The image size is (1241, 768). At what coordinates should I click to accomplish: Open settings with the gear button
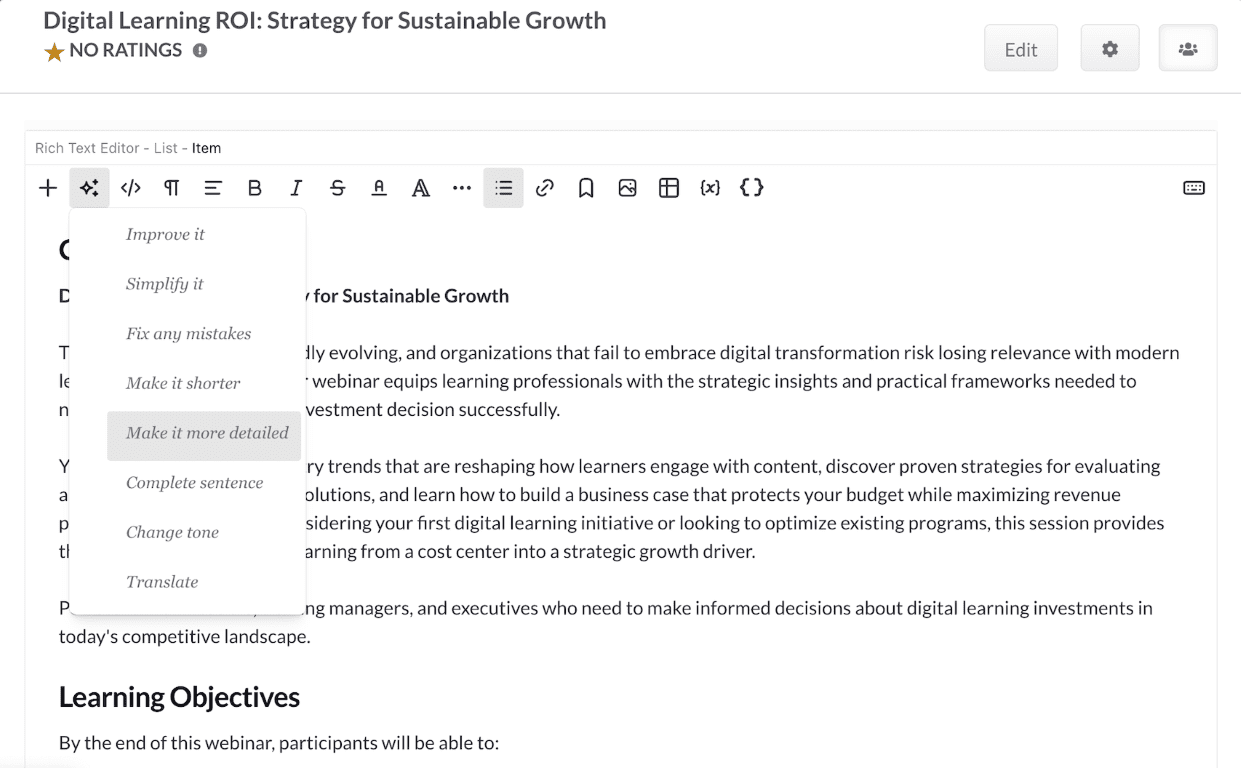coord(1110,49)
